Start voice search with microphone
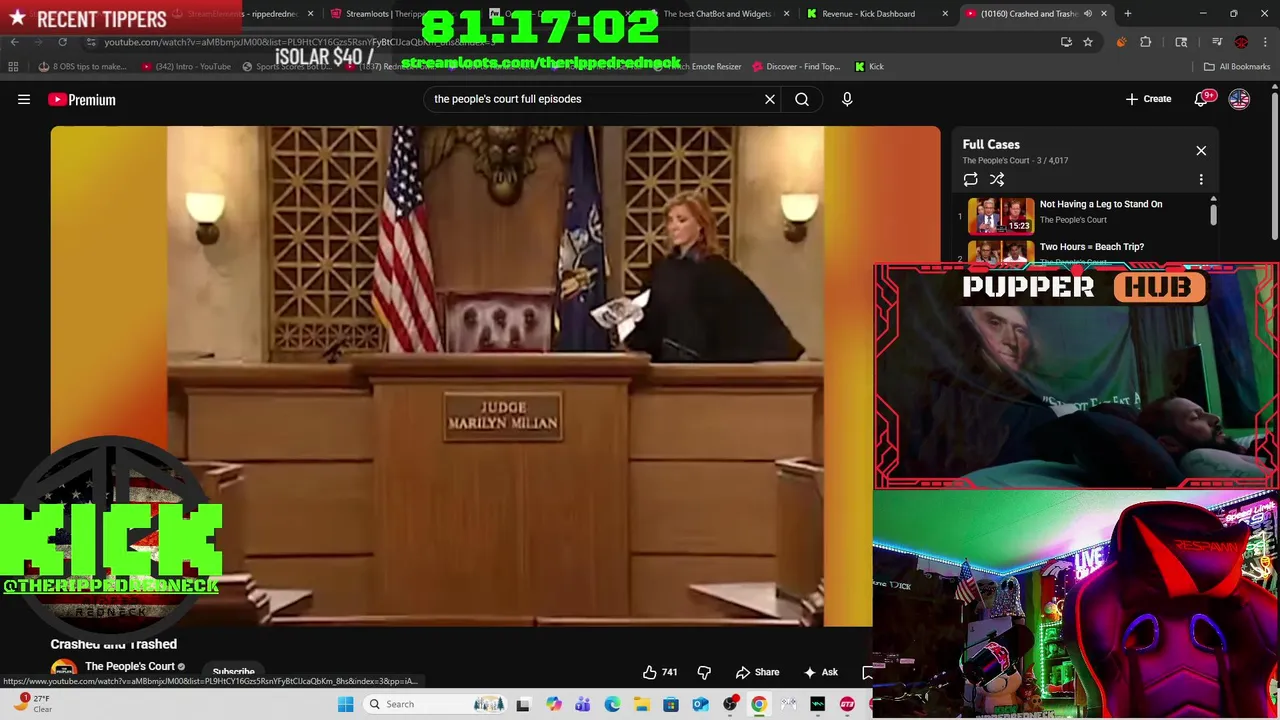The image size is (1280, 720). [847, 99]
